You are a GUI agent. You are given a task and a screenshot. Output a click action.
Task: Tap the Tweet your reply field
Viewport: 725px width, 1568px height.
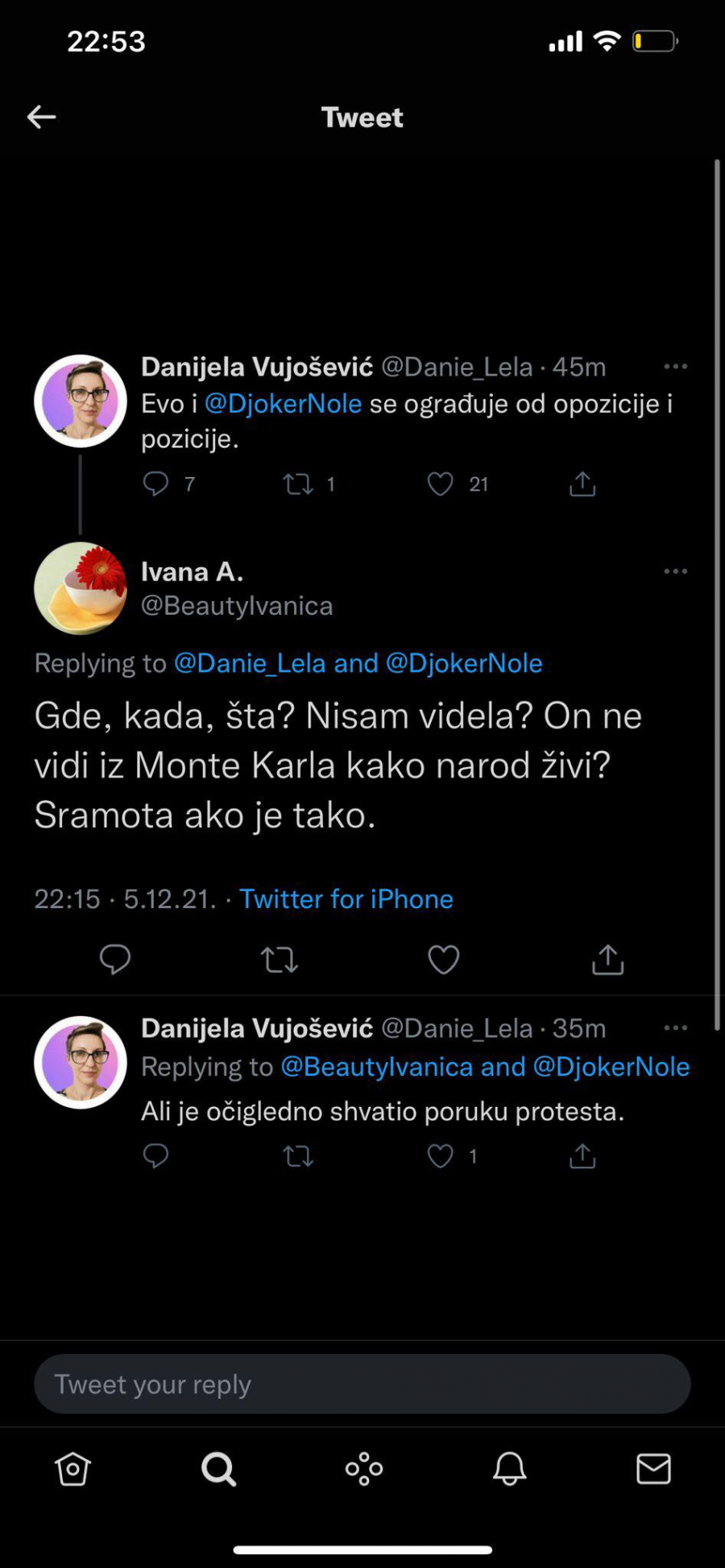[362, 1384]
